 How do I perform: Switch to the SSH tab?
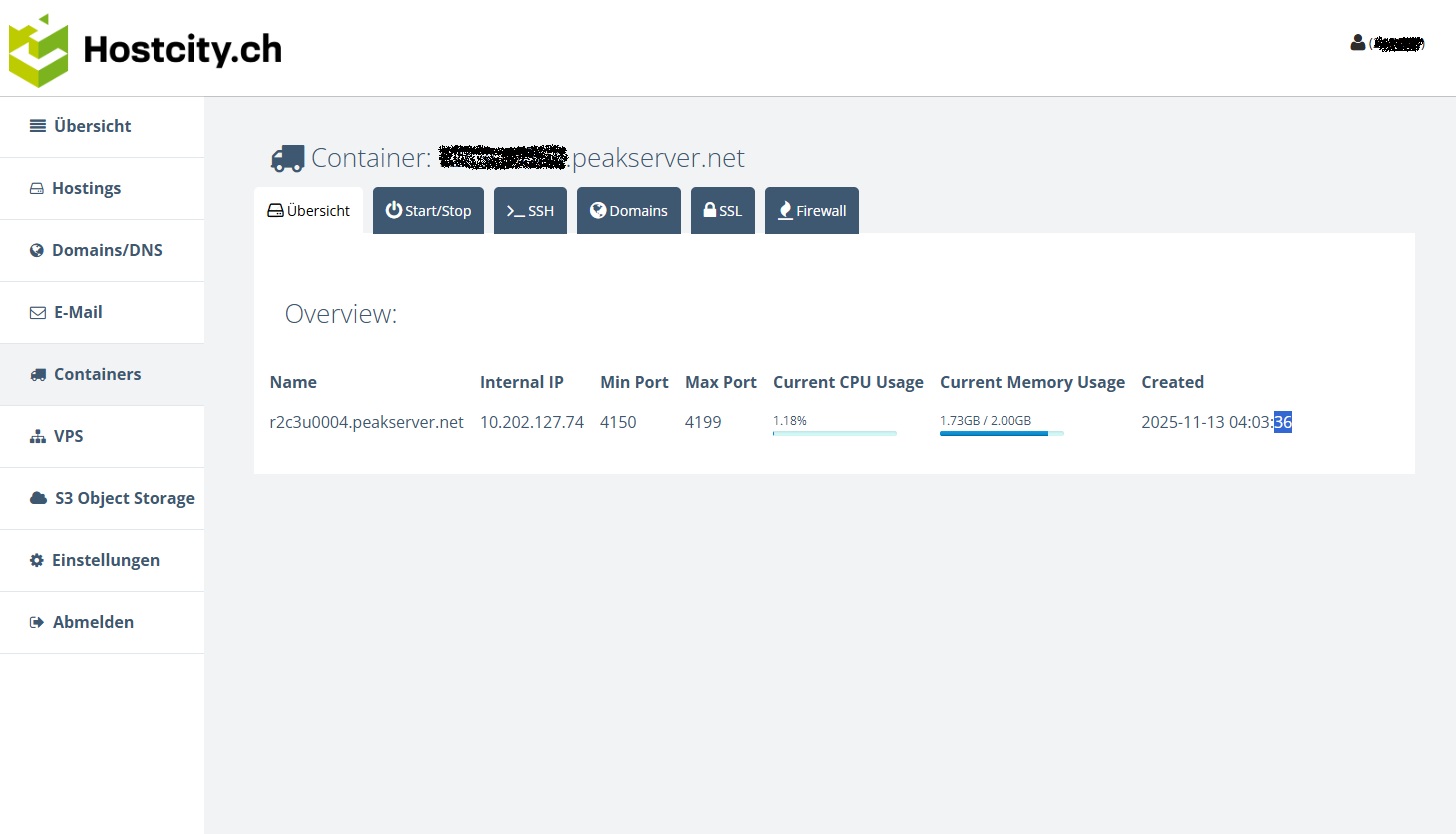530,211
